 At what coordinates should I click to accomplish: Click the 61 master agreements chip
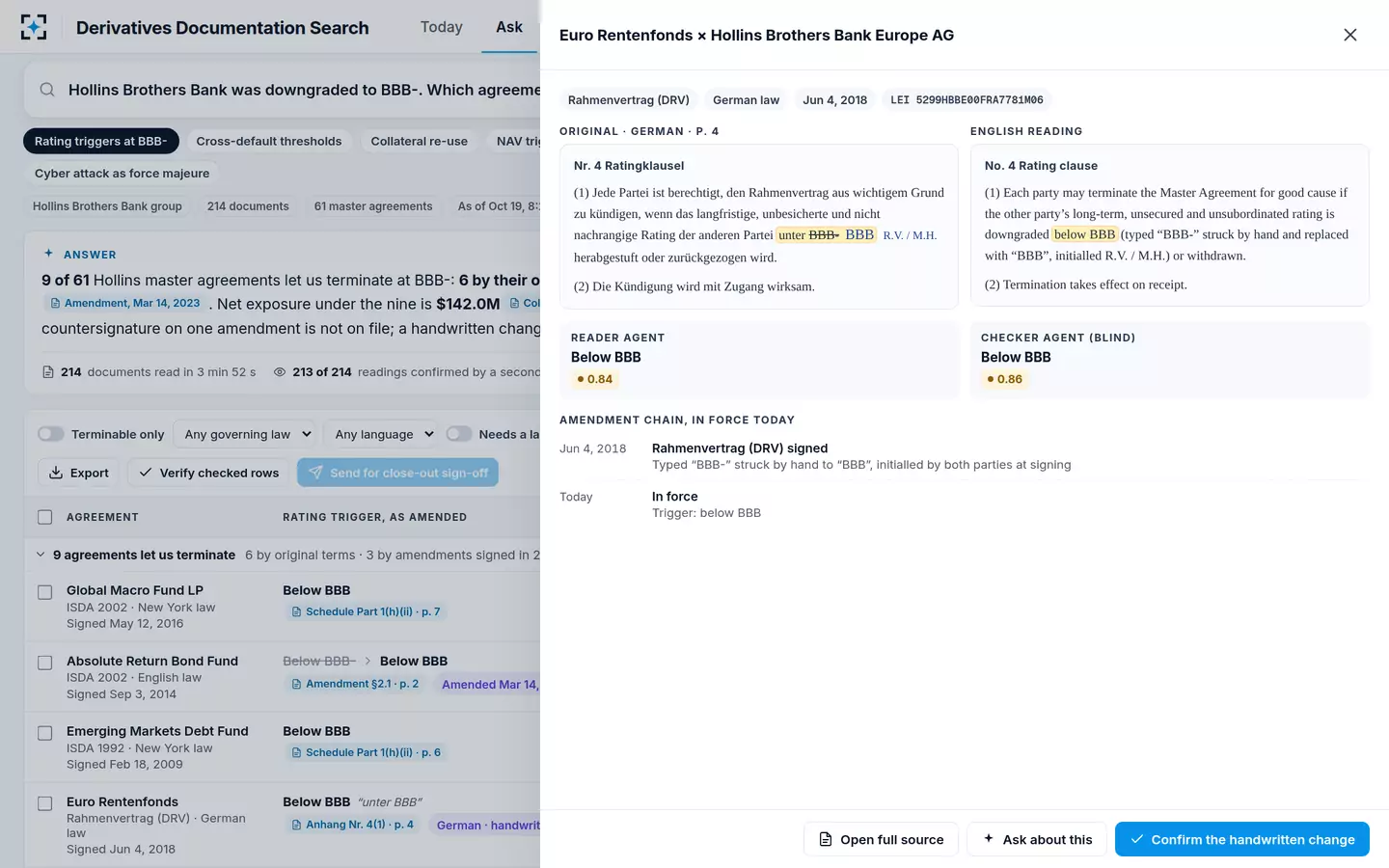pyautogui.click(x=373, y=206)
